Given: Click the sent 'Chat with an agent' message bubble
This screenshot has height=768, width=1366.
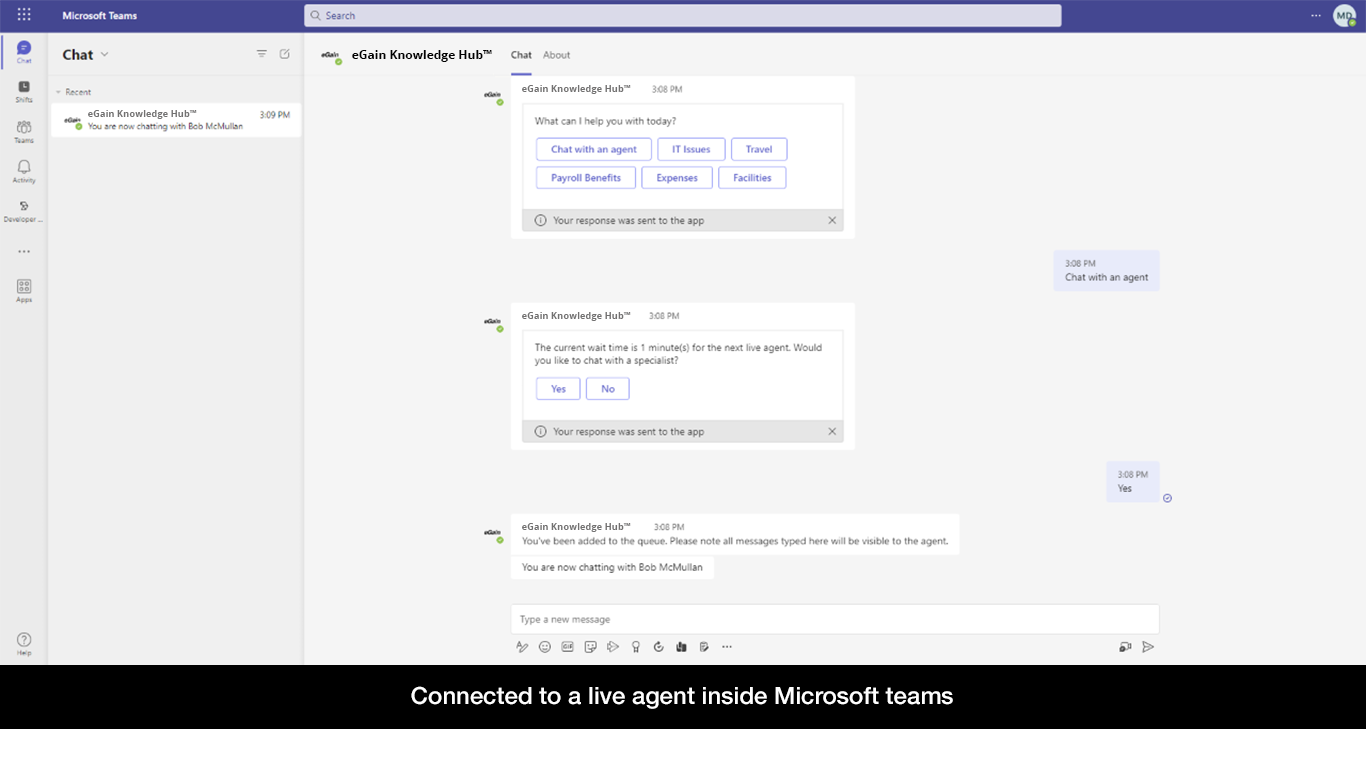Looking at the screenshot, I should click(x=1106, y=271).
